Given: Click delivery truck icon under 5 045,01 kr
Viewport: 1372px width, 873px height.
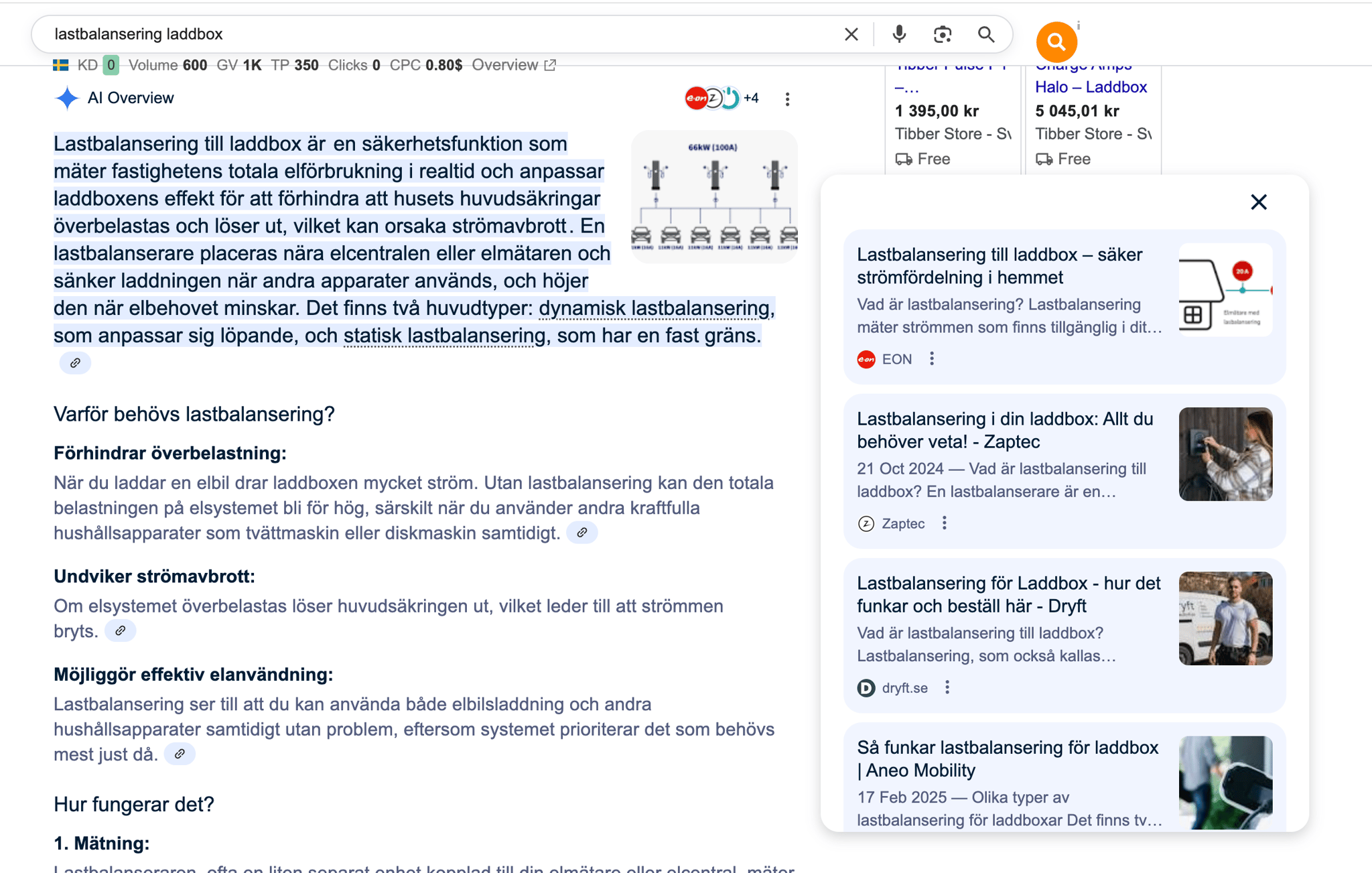Looking at the screenshot, I should tap(1043, 159).
